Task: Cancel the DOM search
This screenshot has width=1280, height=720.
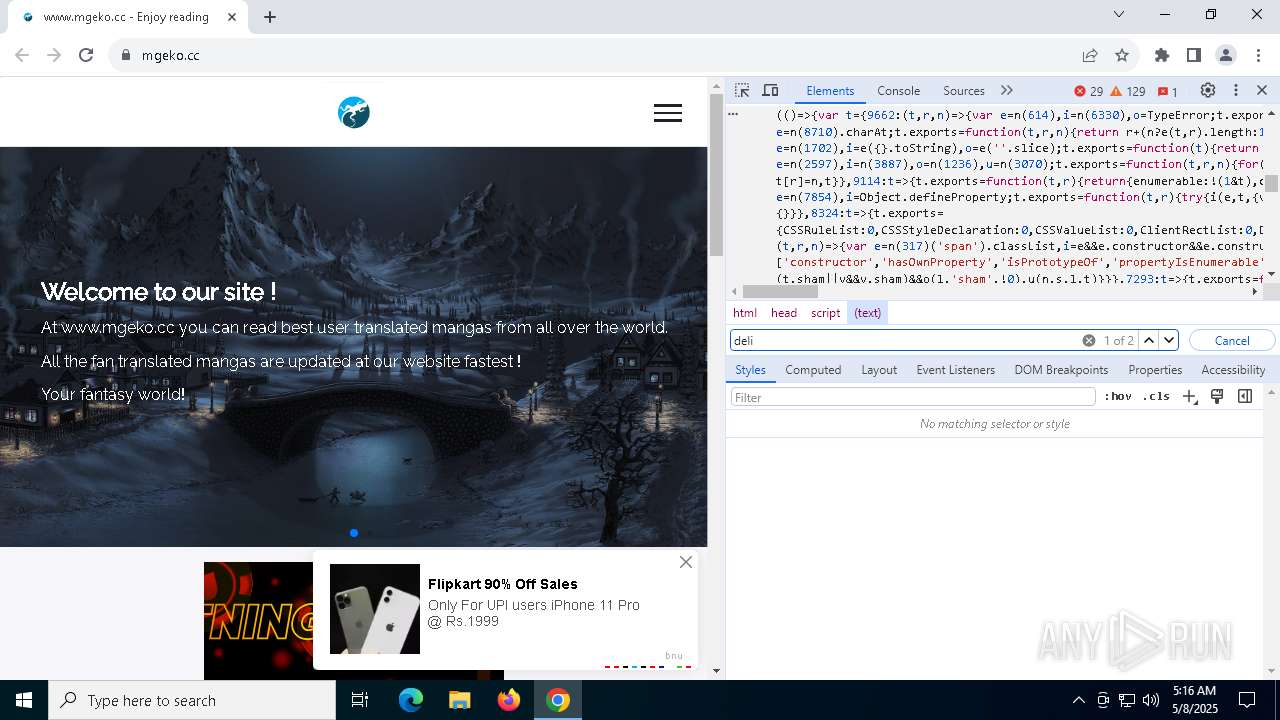Action: [1232, 340]
